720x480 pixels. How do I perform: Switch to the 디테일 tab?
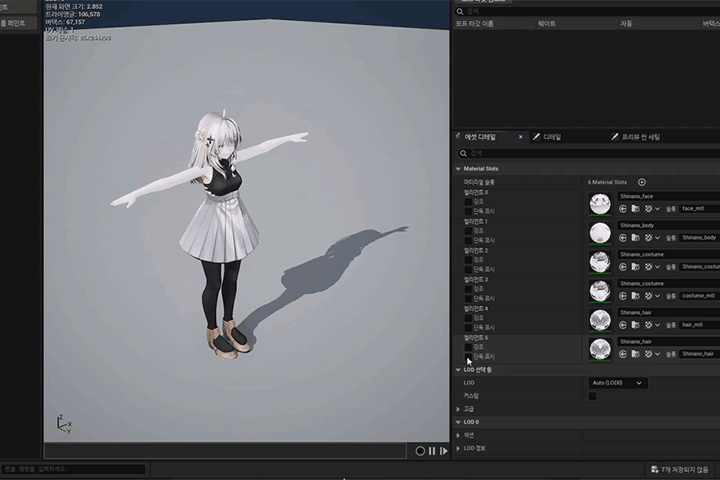pos(552,137)
